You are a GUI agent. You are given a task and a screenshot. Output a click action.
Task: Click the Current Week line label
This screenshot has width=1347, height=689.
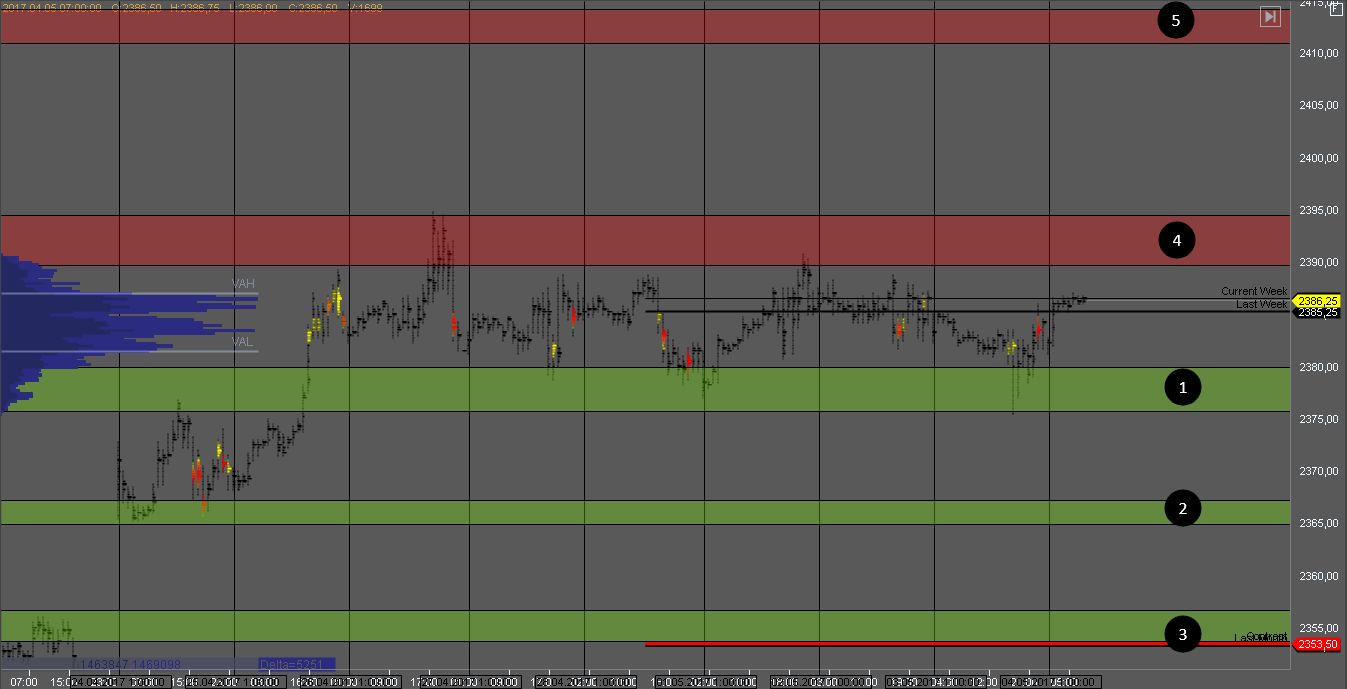(x=1254, y=291)
